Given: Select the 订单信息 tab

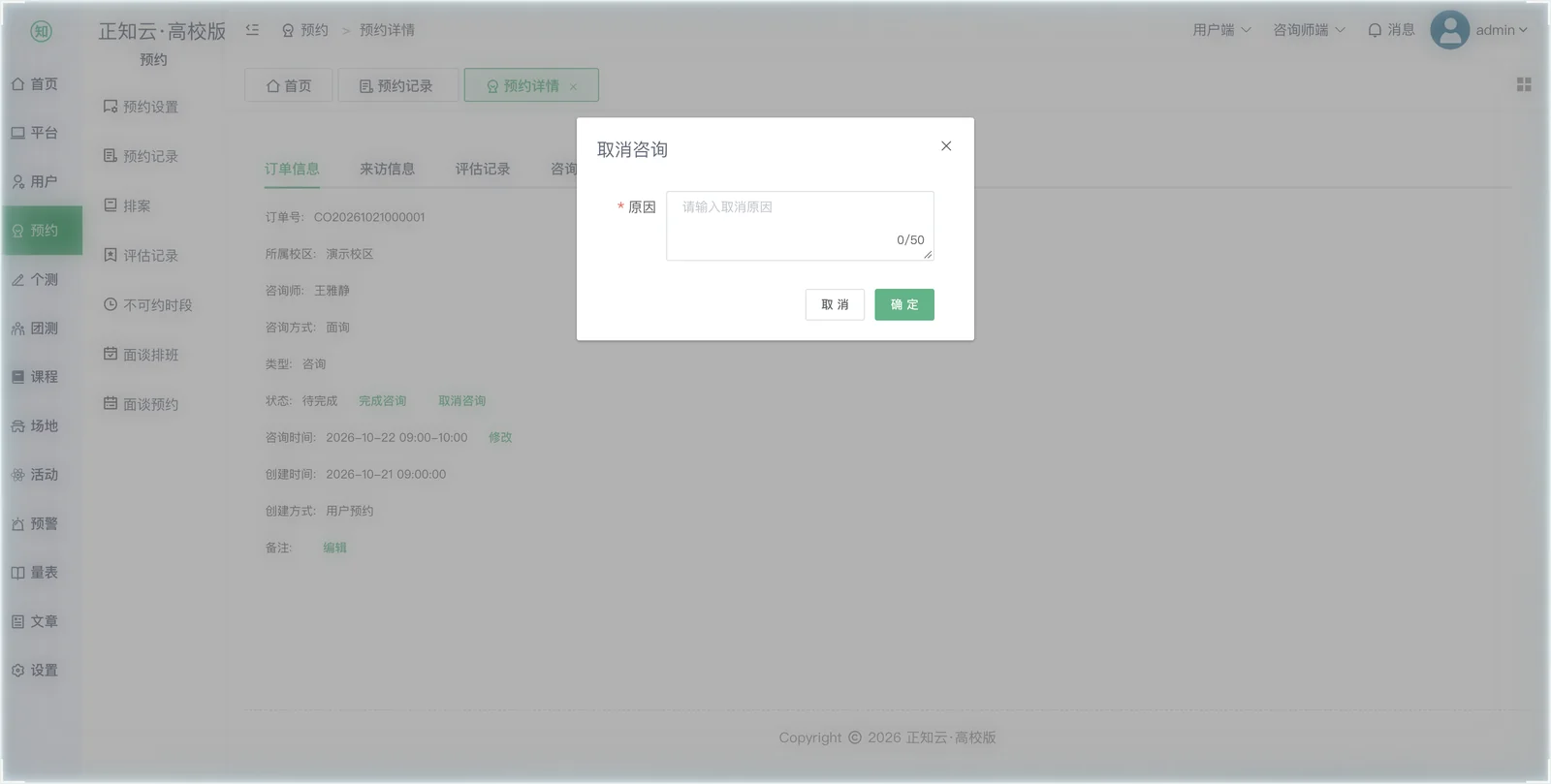Looking at the screenshot, I should coord(292,169).
